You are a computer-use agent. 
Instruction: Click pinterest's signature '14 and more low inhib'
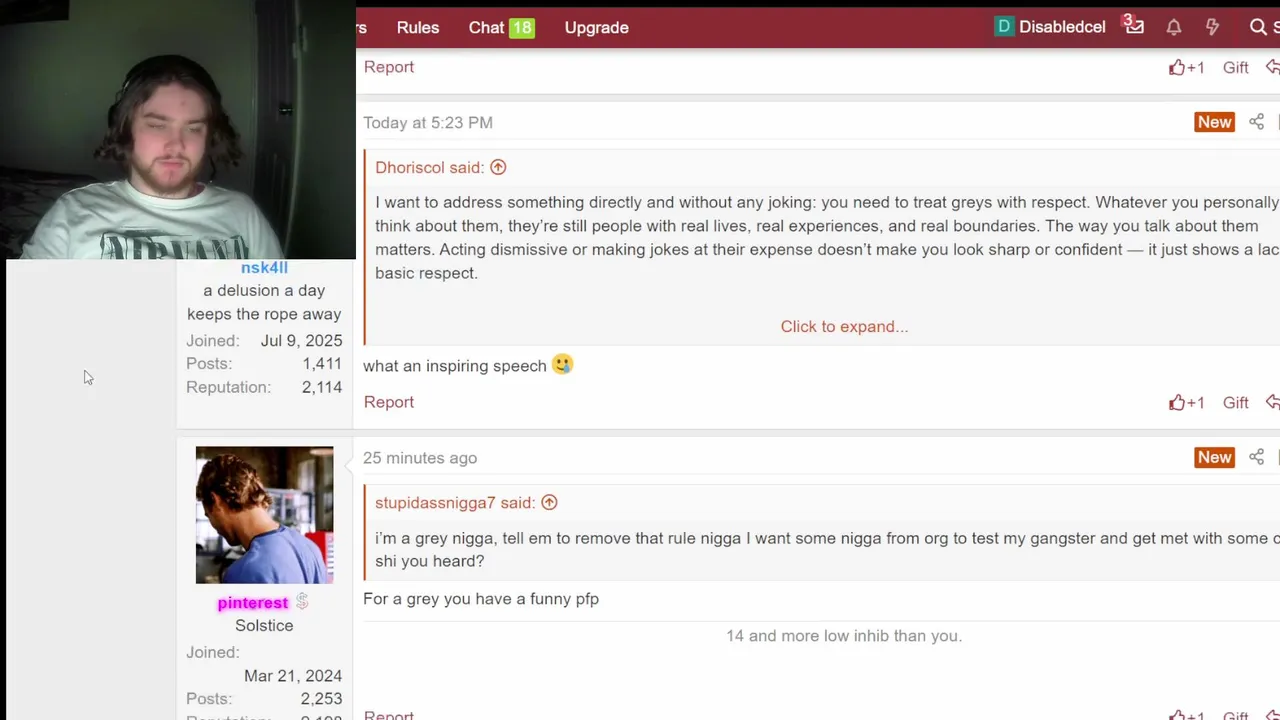[844, 635]
